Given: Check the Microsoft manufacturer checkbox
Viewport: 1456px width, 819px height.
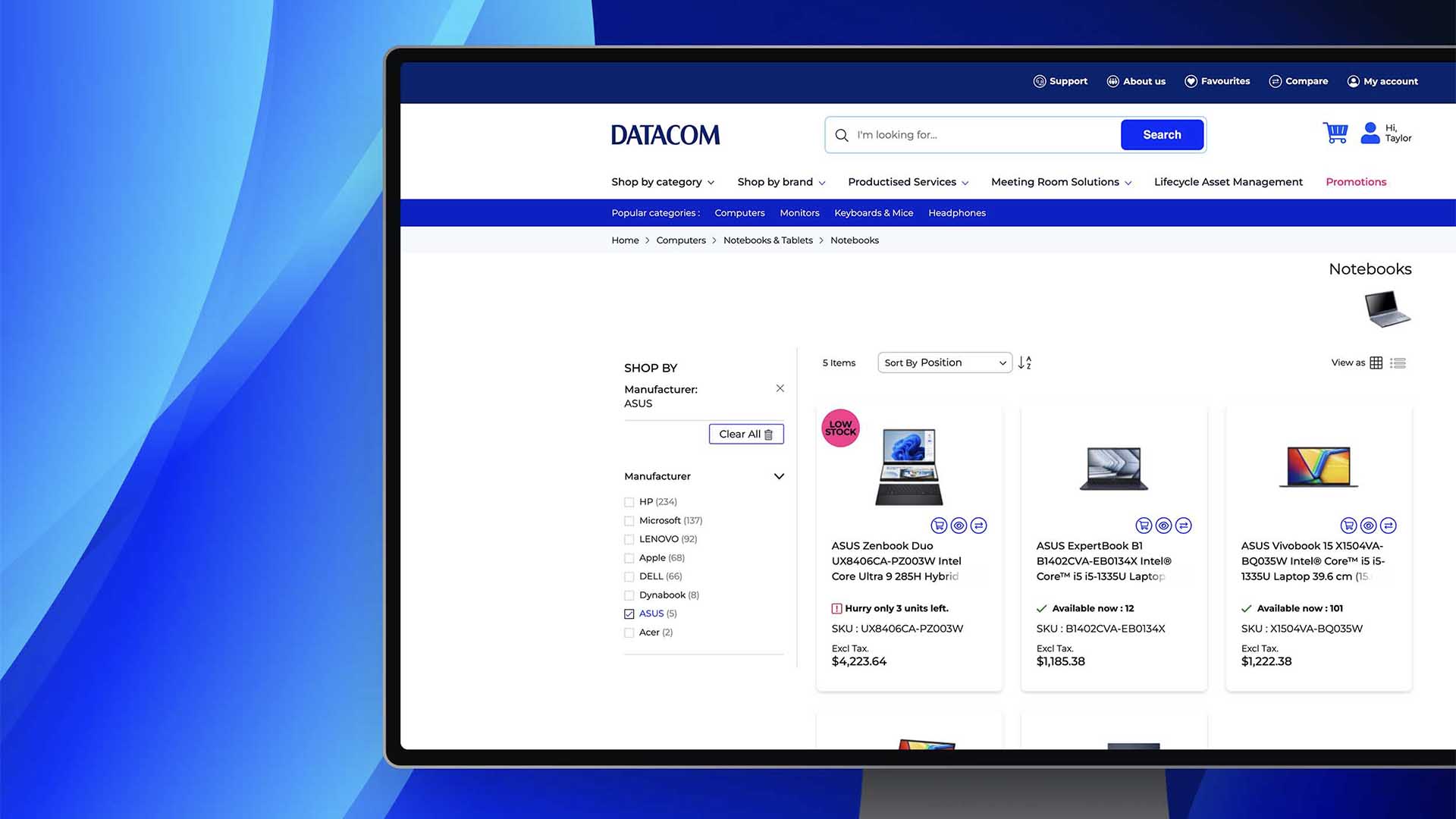Looking at the screenshot, I should 629,521.
